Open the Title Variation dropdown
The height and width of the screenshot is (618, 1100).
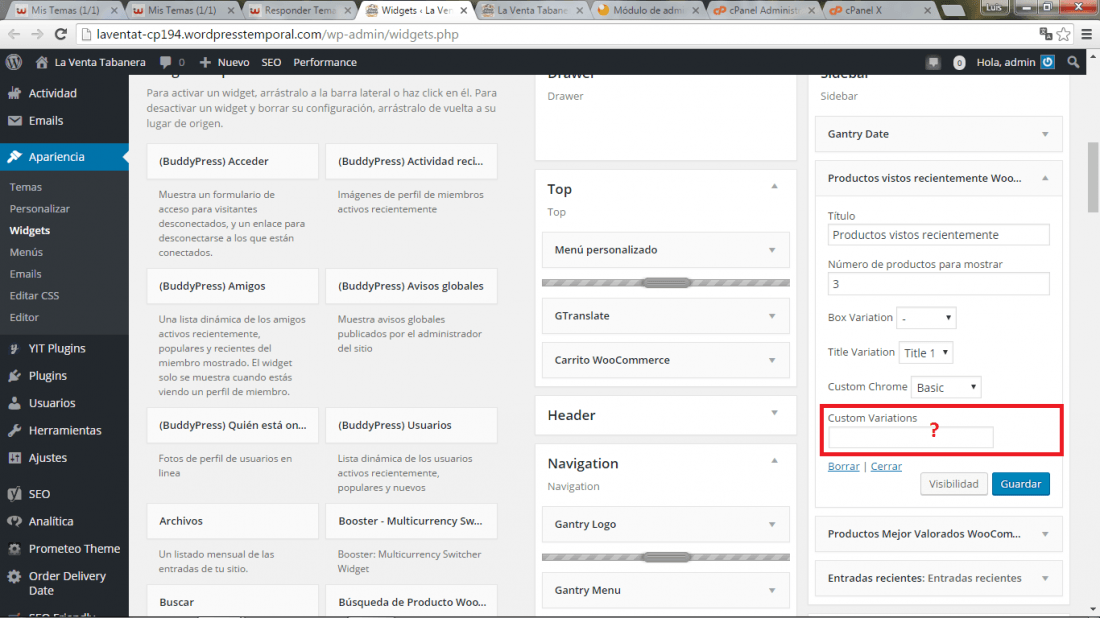pos(925,353)
